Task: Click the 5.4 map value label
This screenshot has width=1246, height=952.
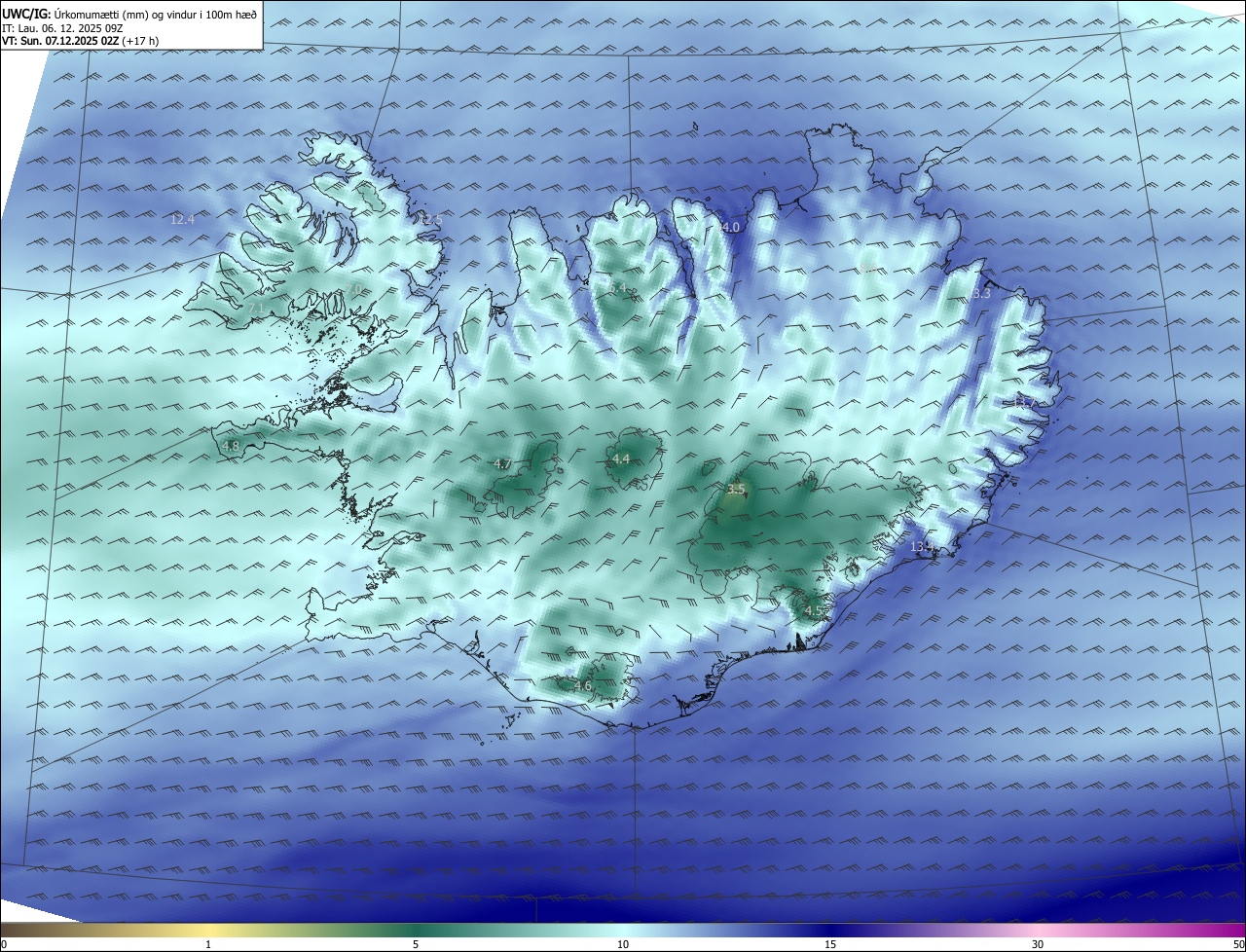Action: tap(619, 288)
